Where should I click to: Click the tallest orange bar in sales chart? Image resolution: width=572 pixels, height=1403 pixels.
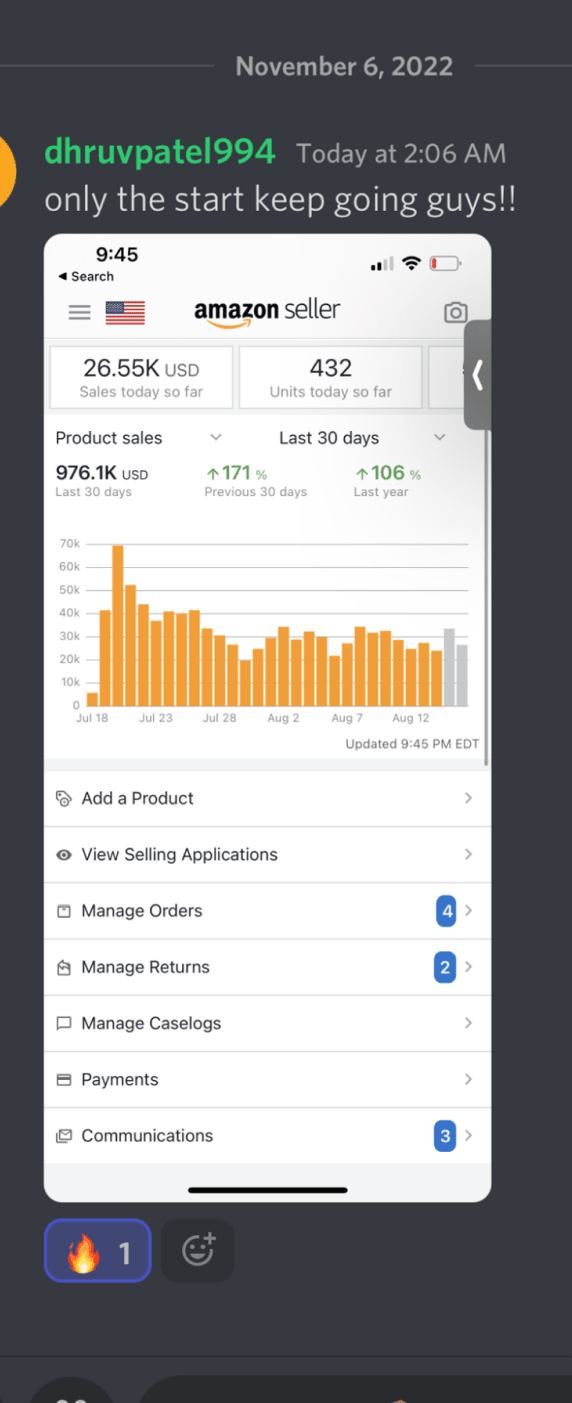point(118,626)
